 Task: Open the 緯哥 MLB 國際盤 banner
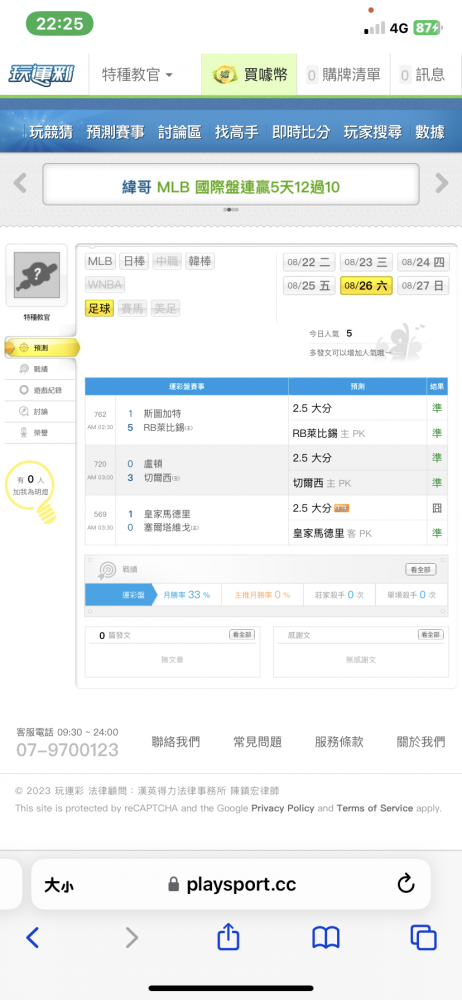point(231,184)
